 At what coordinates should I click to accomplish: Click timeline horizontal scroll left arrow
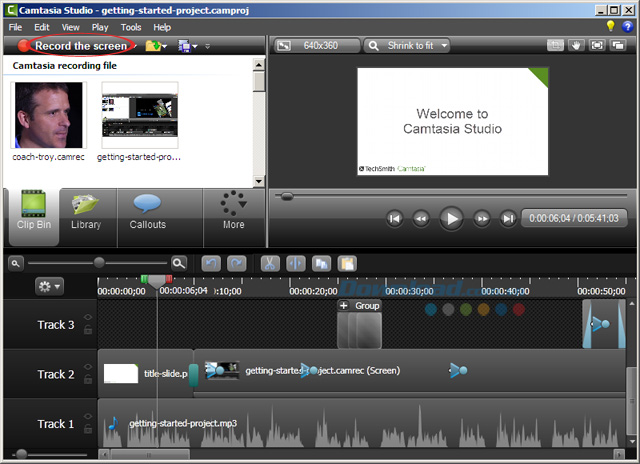click(105, 454)
